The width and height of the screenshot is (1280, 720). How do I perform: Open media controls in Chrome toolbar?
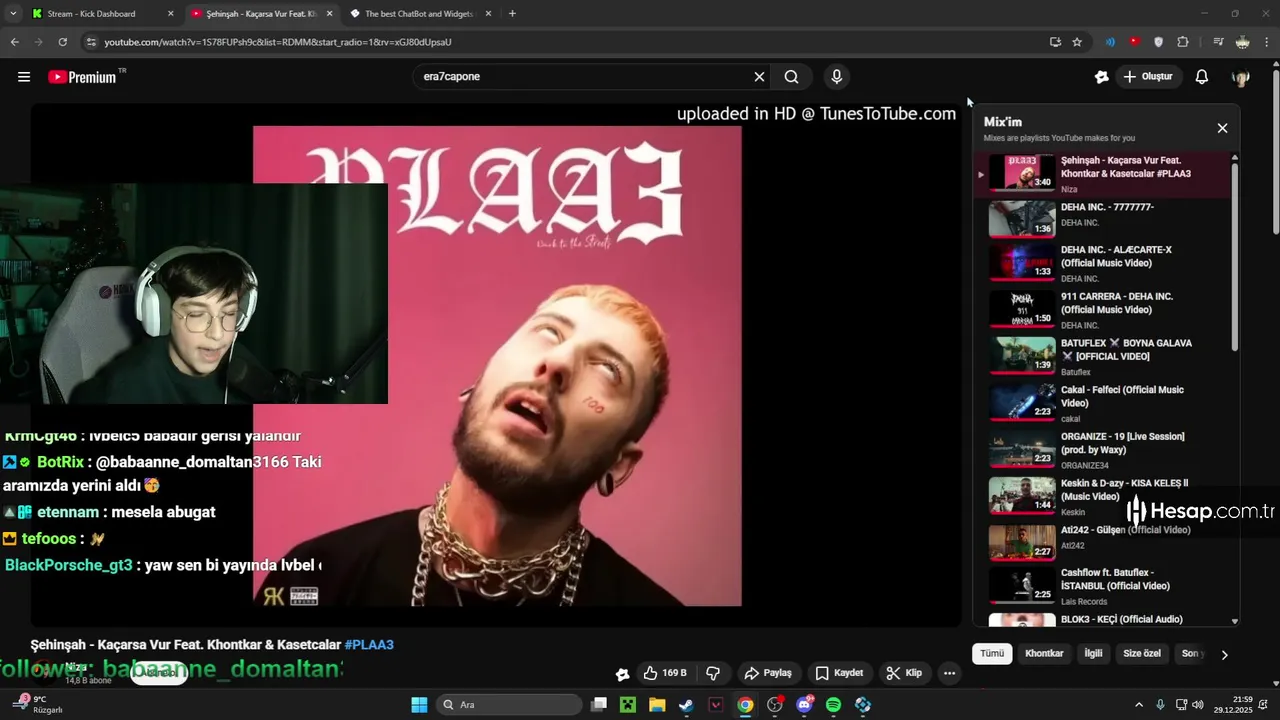click(x=1218, y=42)
